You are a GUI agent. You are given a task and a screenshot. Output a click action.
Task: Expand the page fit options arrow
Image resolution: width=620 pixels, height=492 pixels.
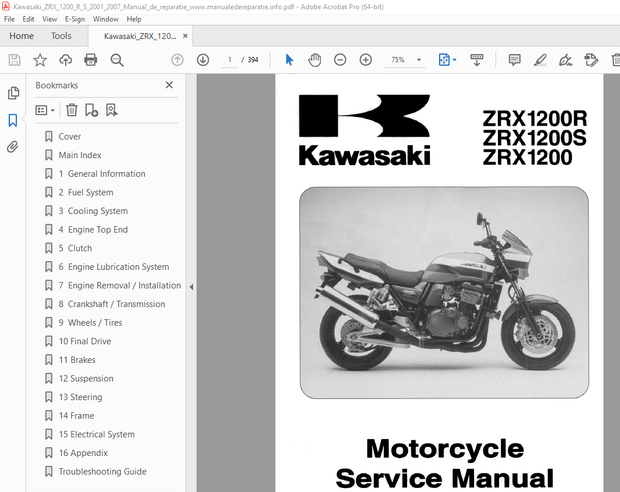(454, 60)
